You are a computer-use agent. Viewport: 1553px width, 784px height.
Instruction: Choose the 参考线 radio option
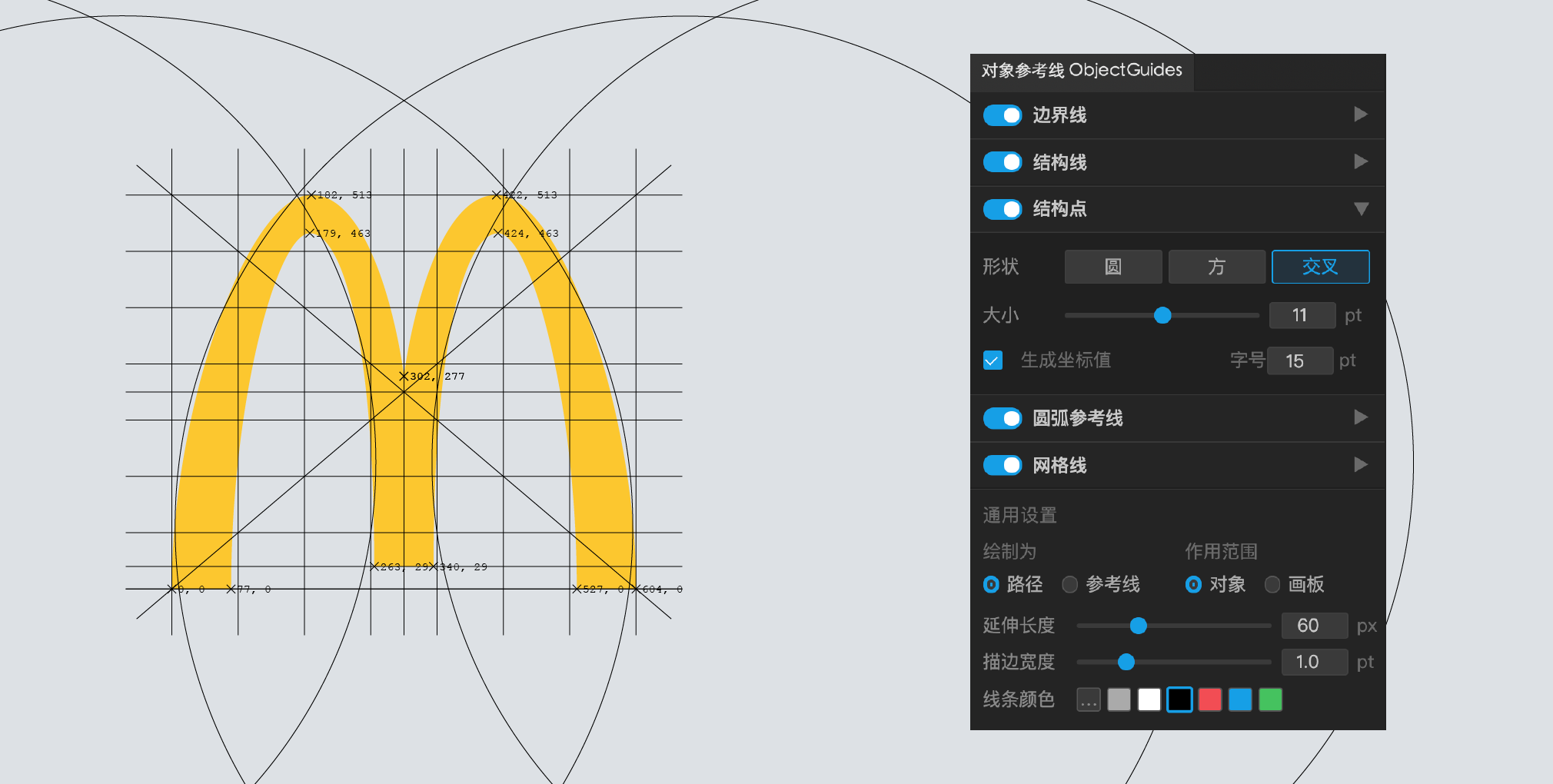point(1069,585)
